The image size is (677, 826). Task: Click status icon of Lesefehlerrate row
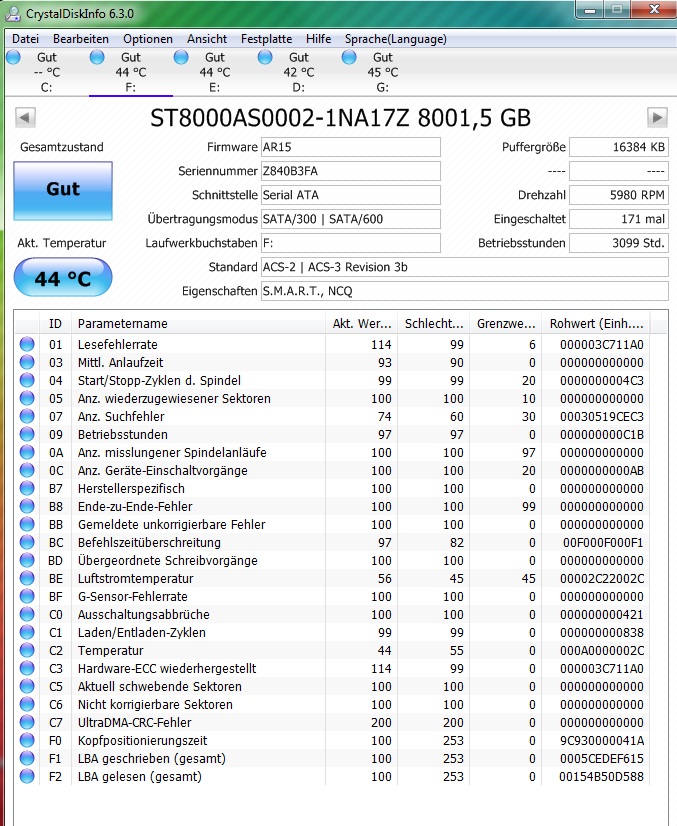27,345
